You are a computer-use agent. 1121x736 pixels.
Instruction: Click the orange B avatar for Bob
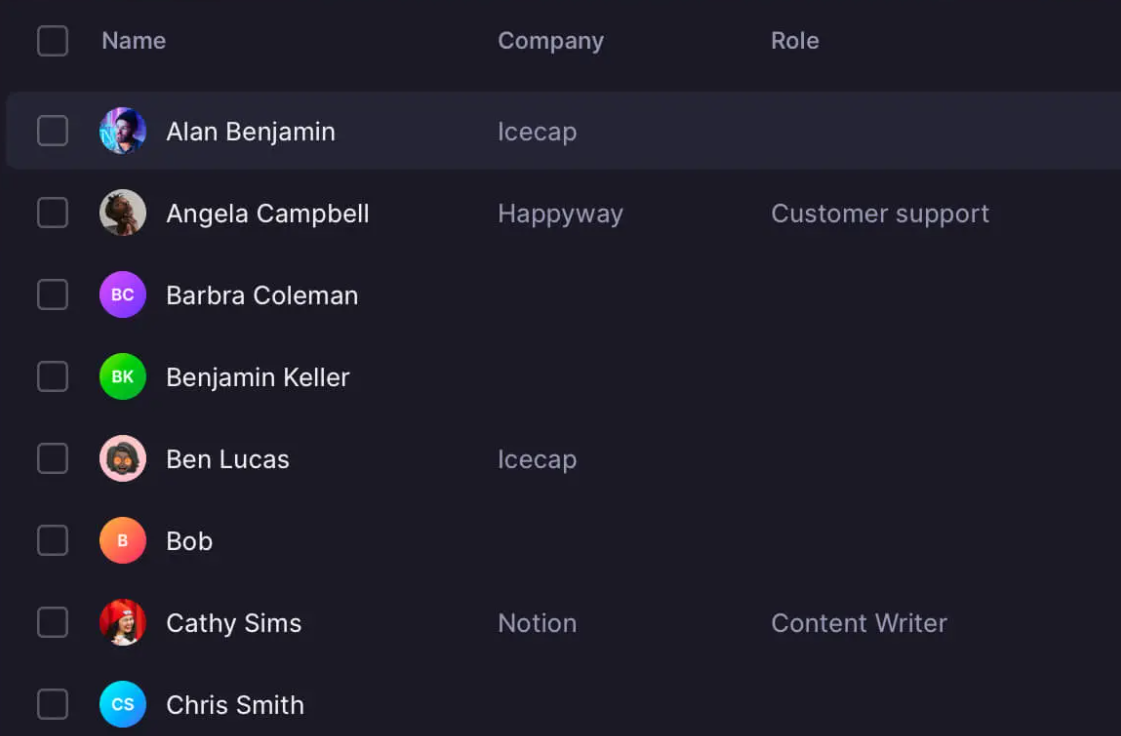click(123, 541)
